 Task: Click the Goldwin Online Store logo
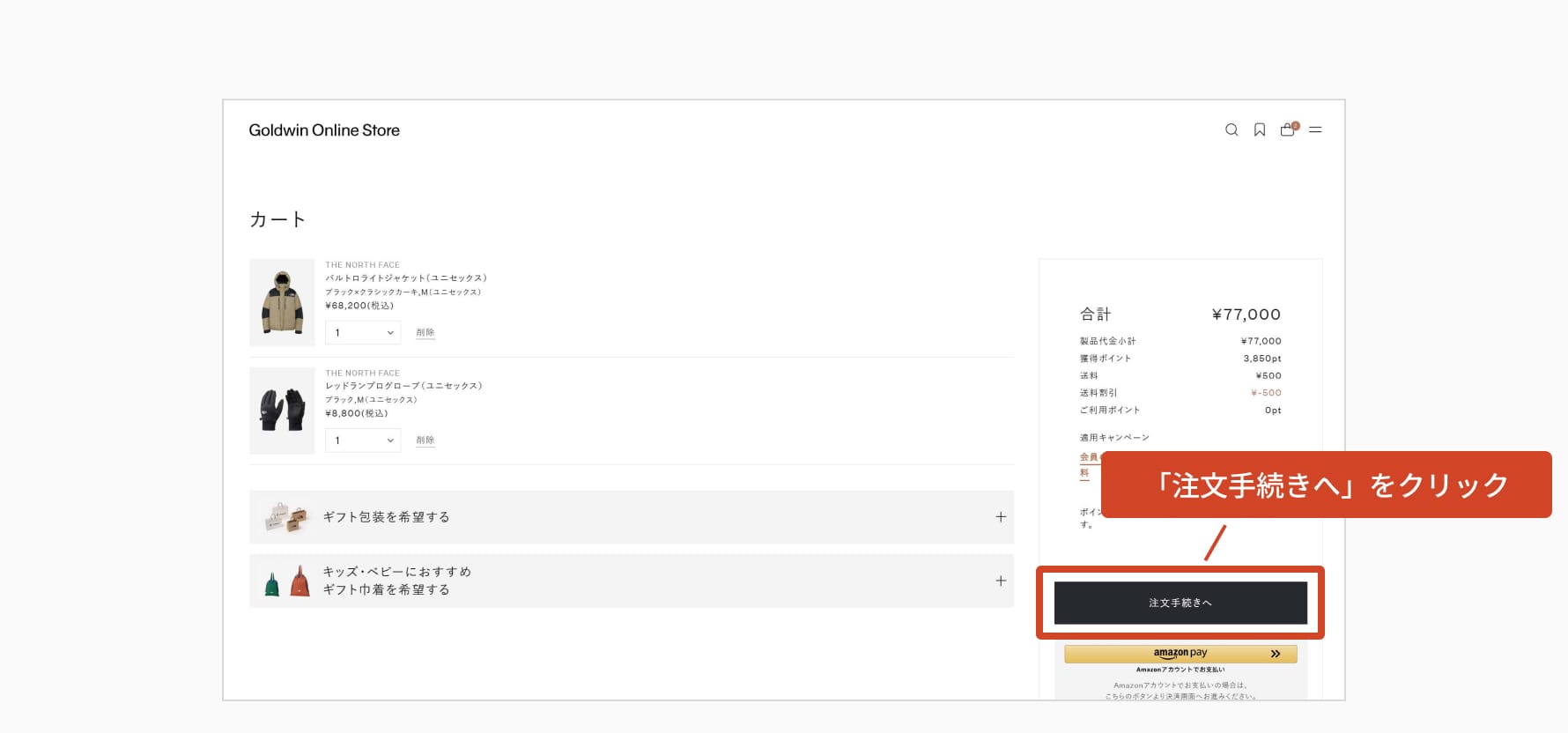[324, 130]
